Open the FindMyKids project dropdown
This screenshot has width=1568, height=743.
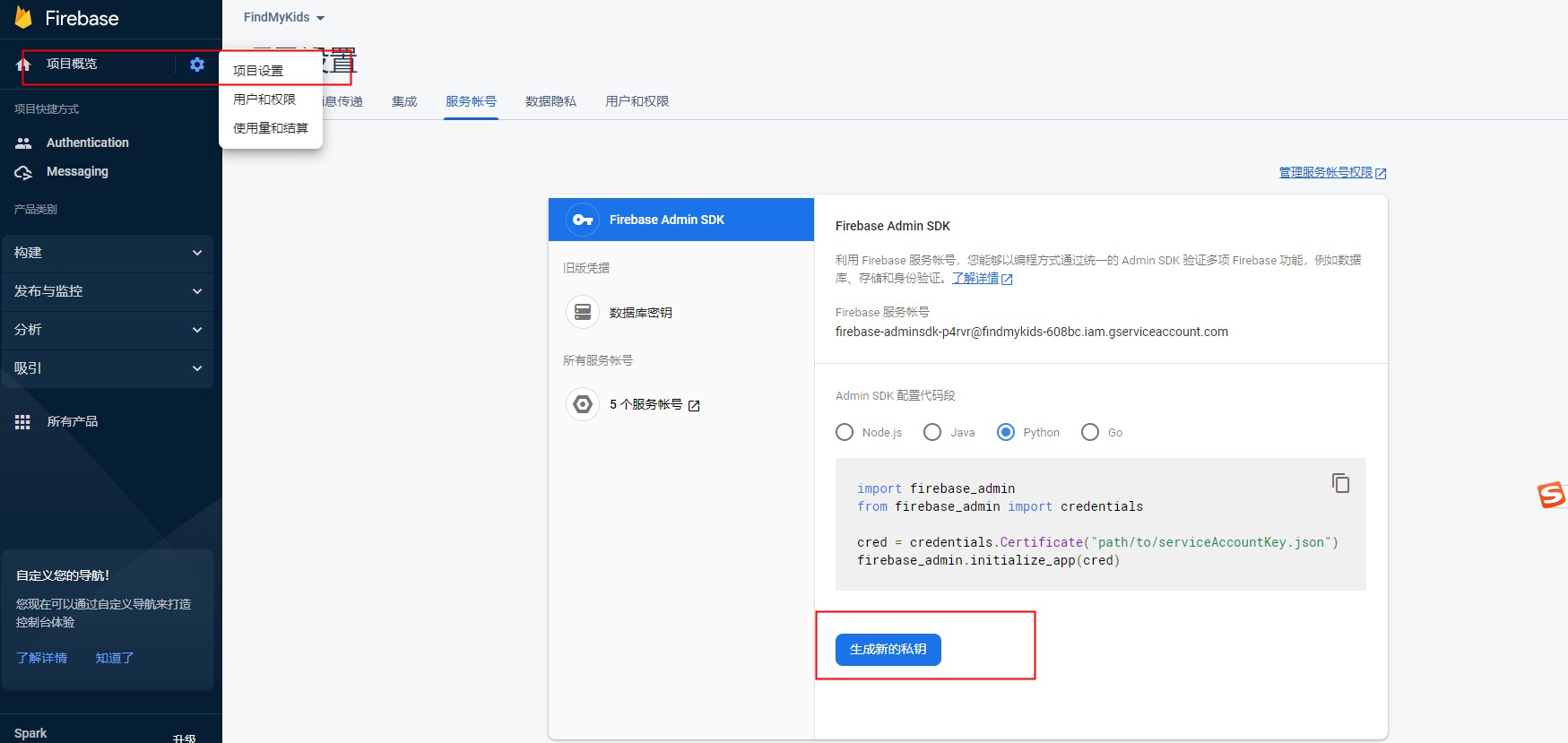tap(284, 17)
